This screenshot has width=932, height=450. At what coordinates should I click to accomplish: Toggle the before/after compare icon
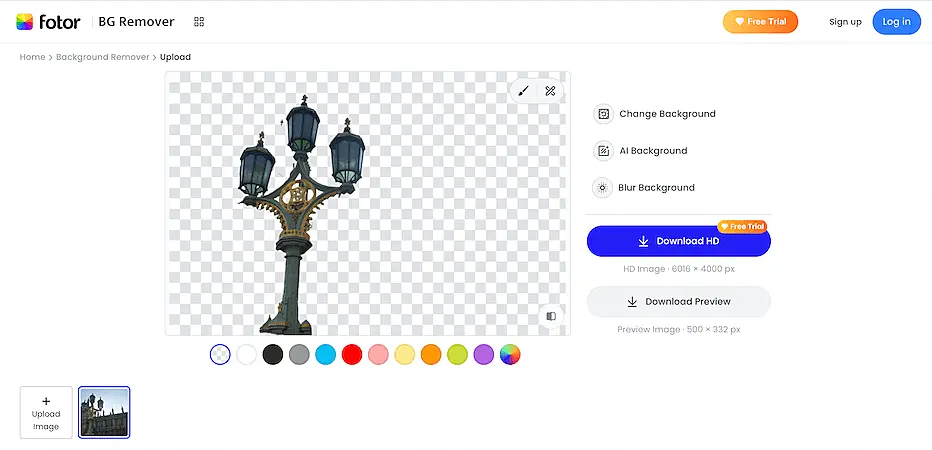[x=551, y=316]
